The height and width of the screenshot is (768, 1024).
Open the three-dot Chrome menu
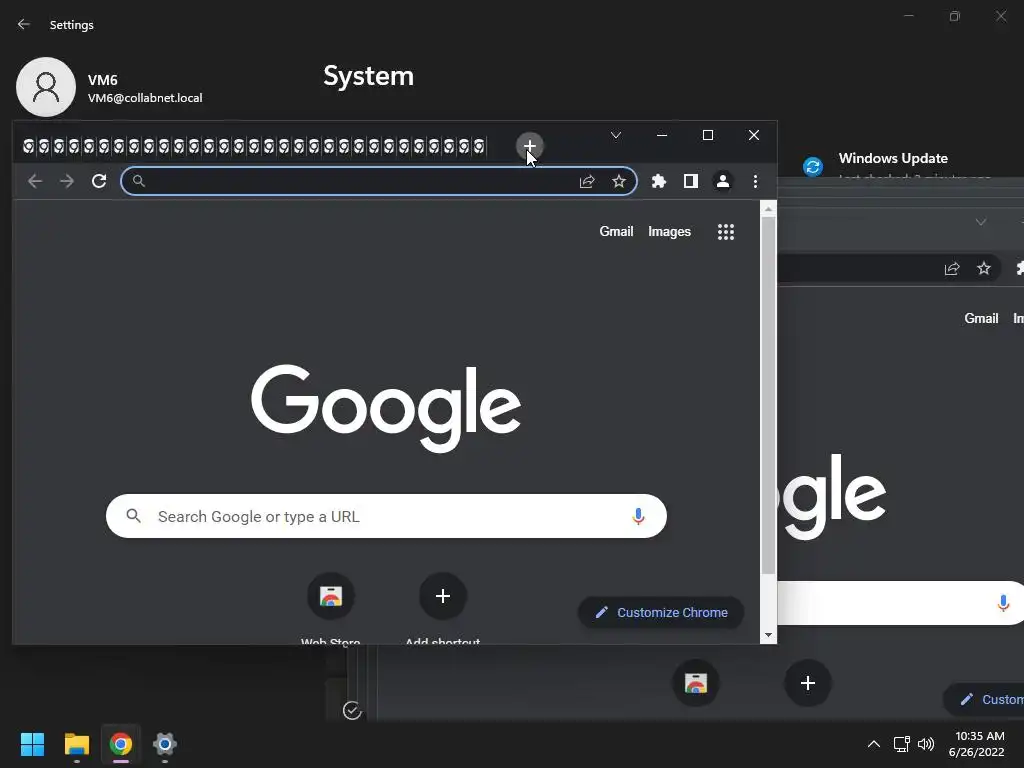756,181
